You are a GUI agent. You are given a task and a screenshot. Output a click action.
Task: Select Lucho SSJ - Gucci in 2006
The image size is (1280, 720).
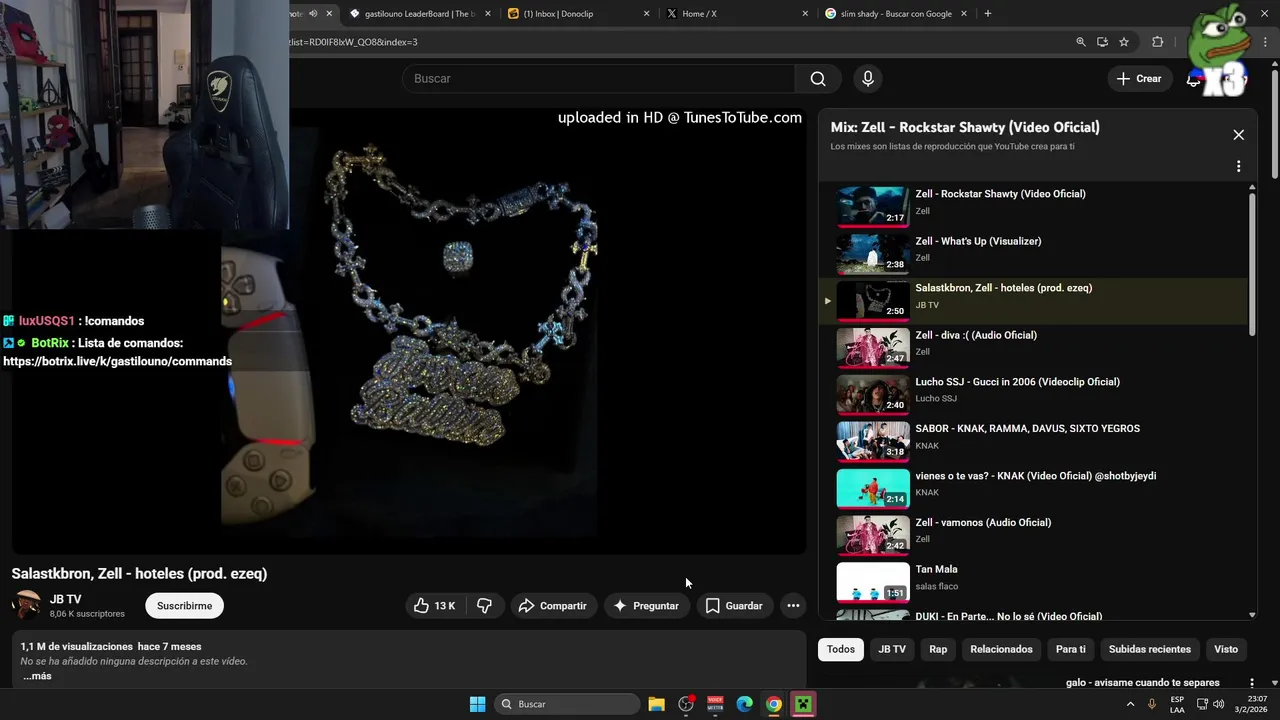coord(1035,393)
